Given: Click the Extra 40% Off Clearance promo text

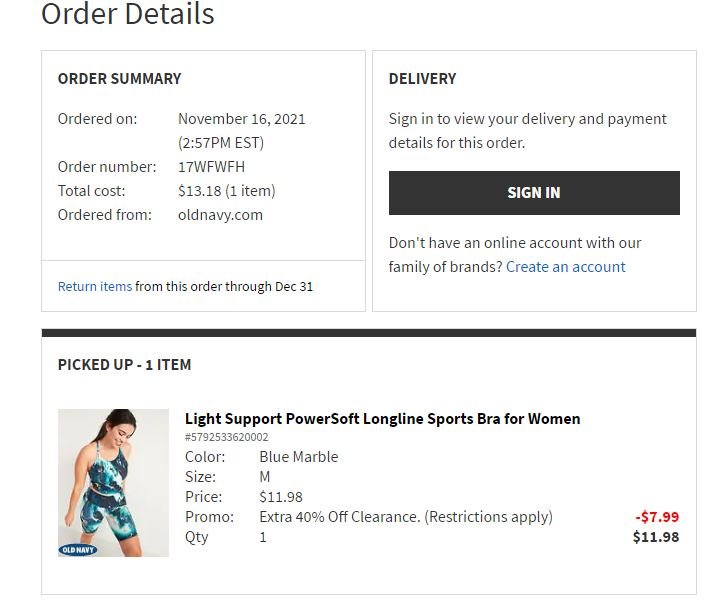Looking at the screenshot, I should 405,517.
